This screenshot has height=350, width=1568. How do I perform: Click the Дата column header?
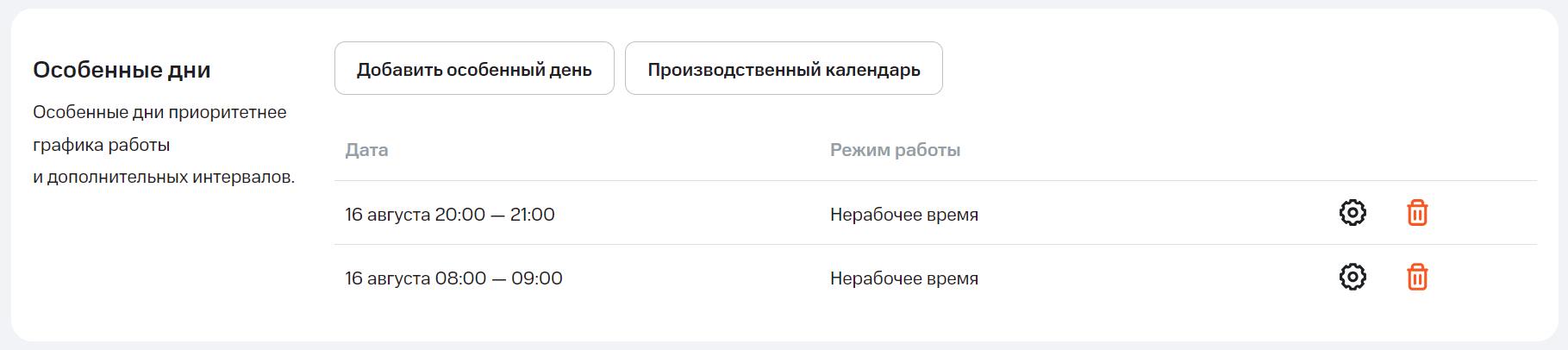[366, 150]
